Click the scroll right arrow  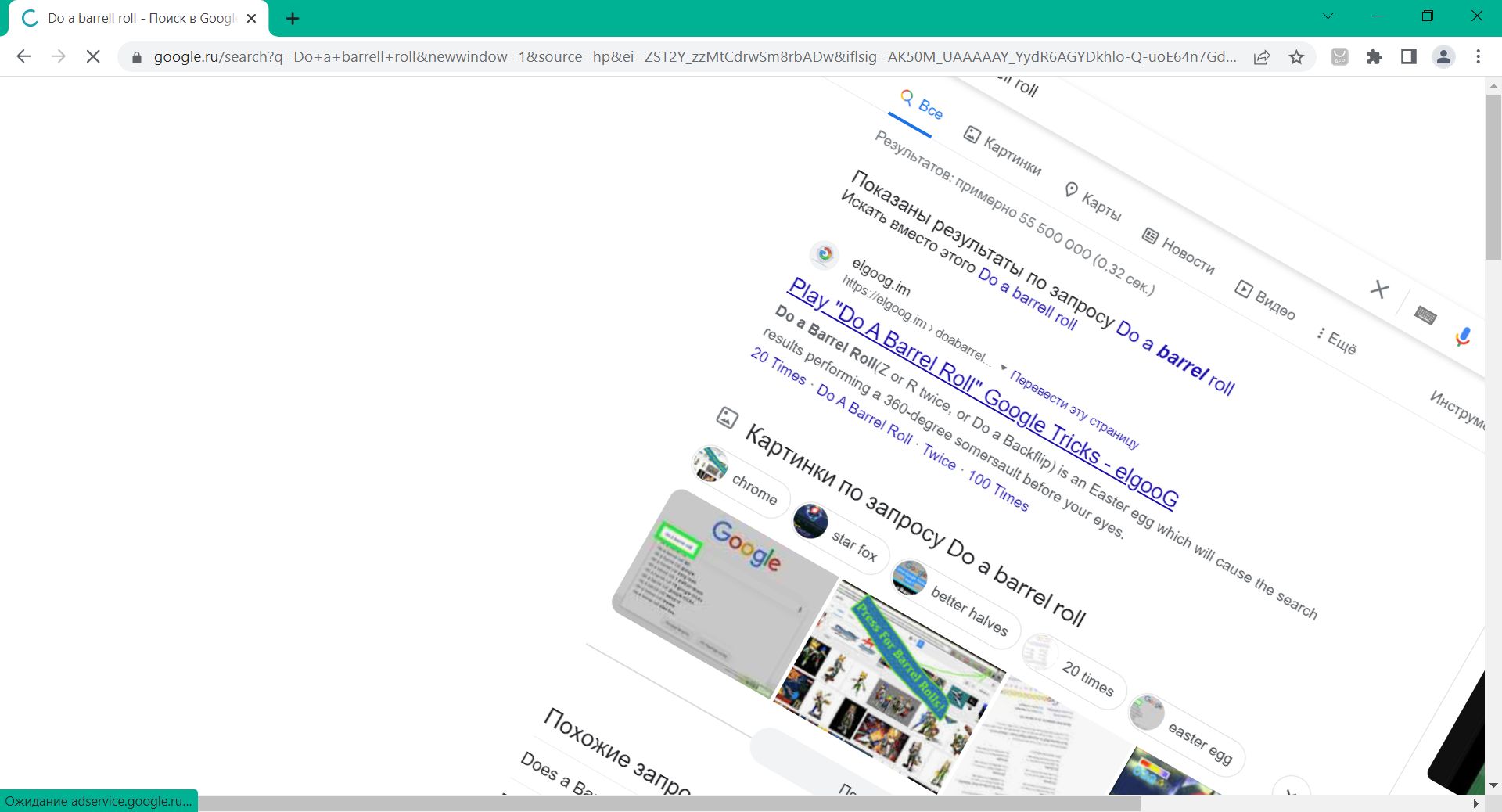[x=1476, y=803]
